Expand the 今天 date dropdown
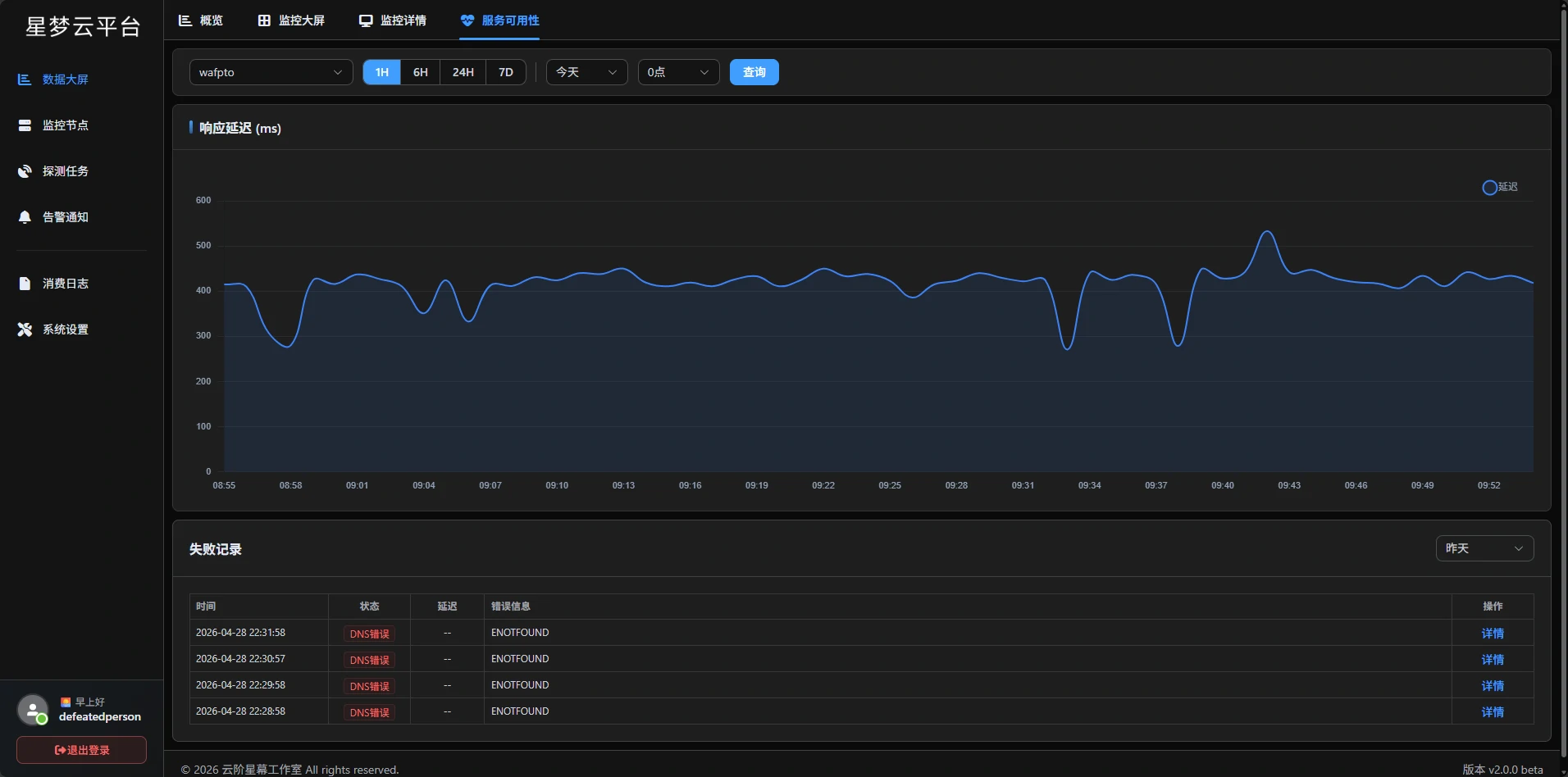The height and width of the screenshot is (777, 1568). point(586,72)
